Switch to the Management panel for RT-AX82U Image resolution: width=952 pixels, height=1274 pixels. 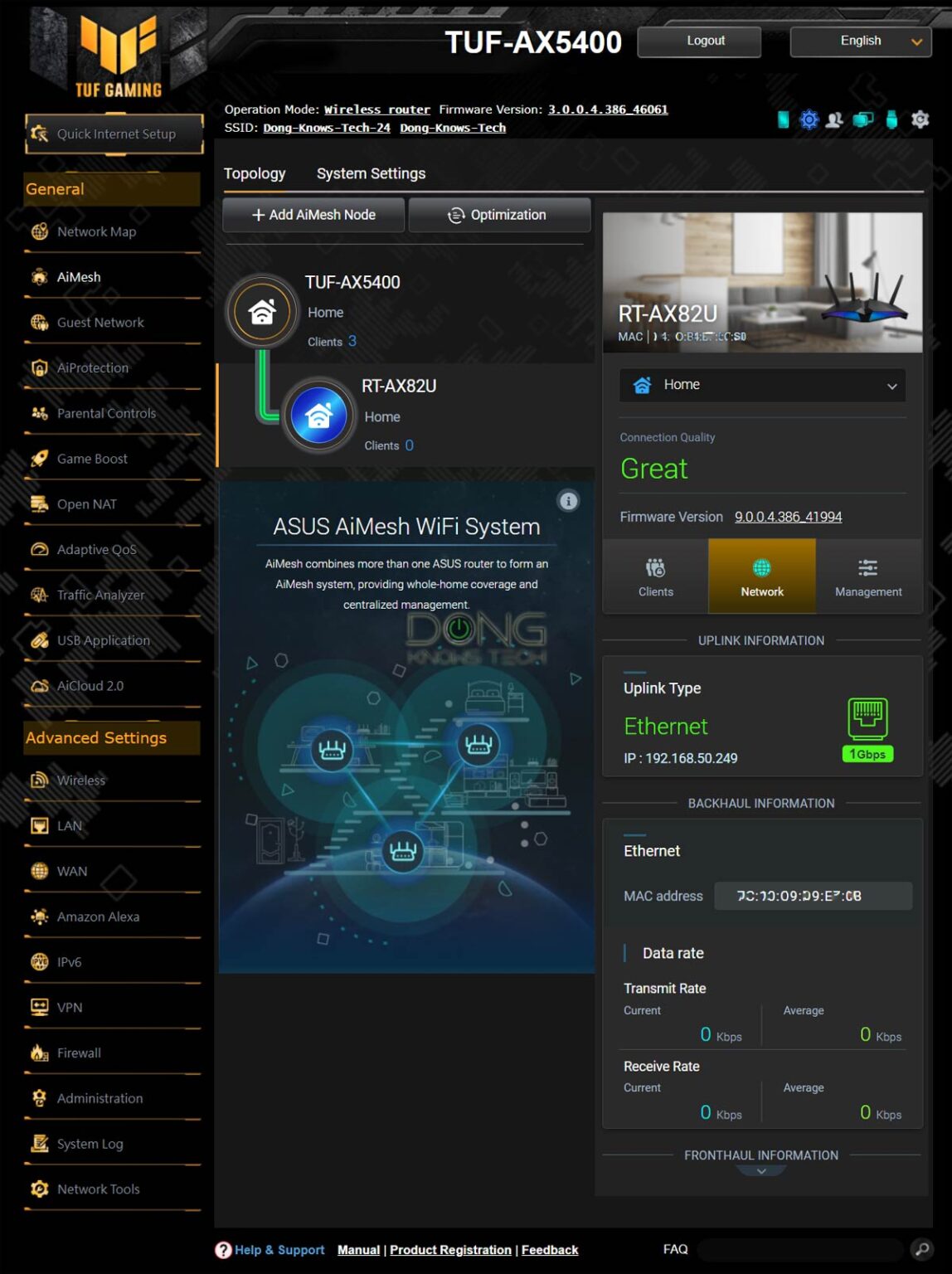[867, 576]
